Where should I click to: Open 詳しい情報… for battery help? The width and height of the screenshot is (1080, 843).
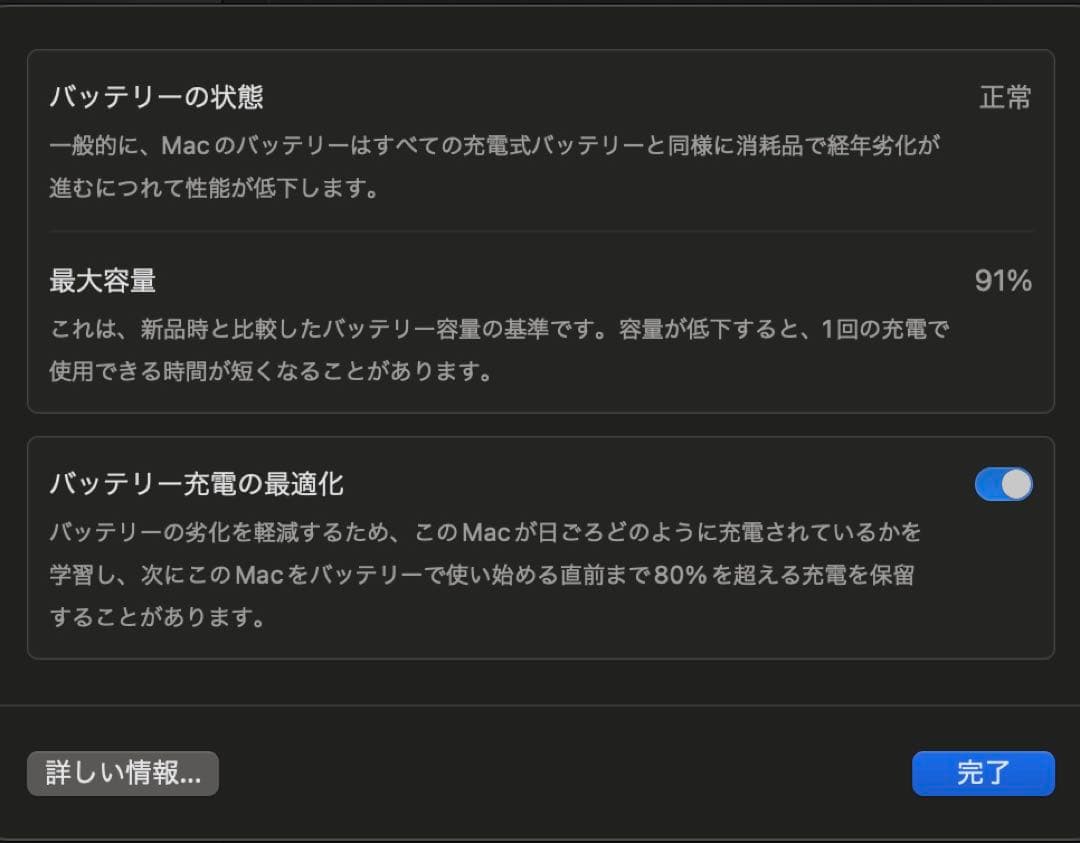pos(123,773)
